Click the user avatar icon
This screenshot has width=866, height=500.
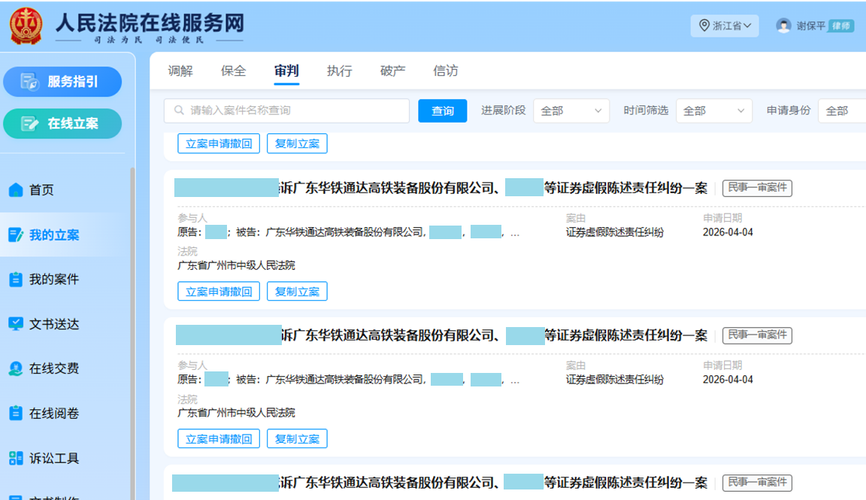click(784, 25)
